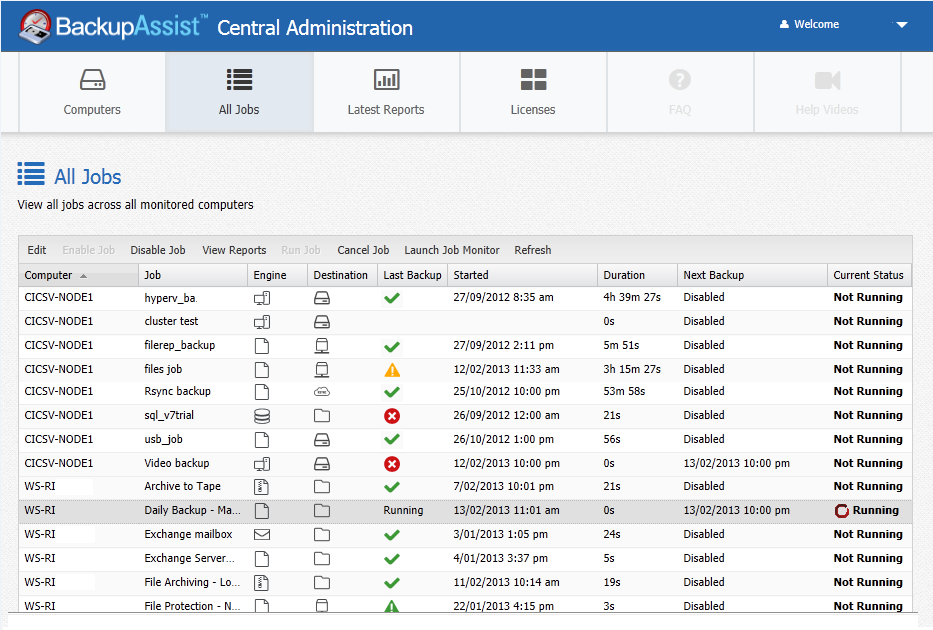Image resolution: width=933 pixels, height=630 pixels.
Task: Open View Reports from the toolbar
Action: point(234,250)
